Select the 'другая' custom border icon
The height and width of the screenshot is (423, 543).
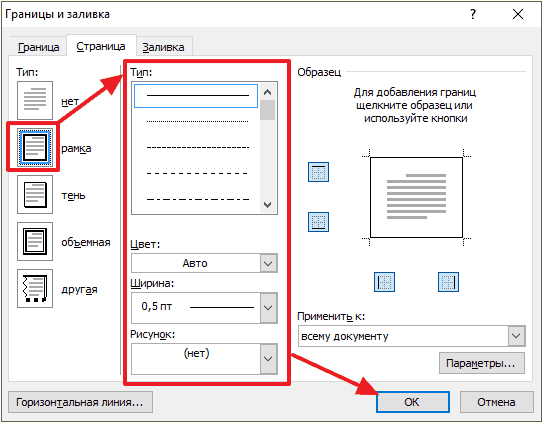pyautogui.click(x=35, y=289)
